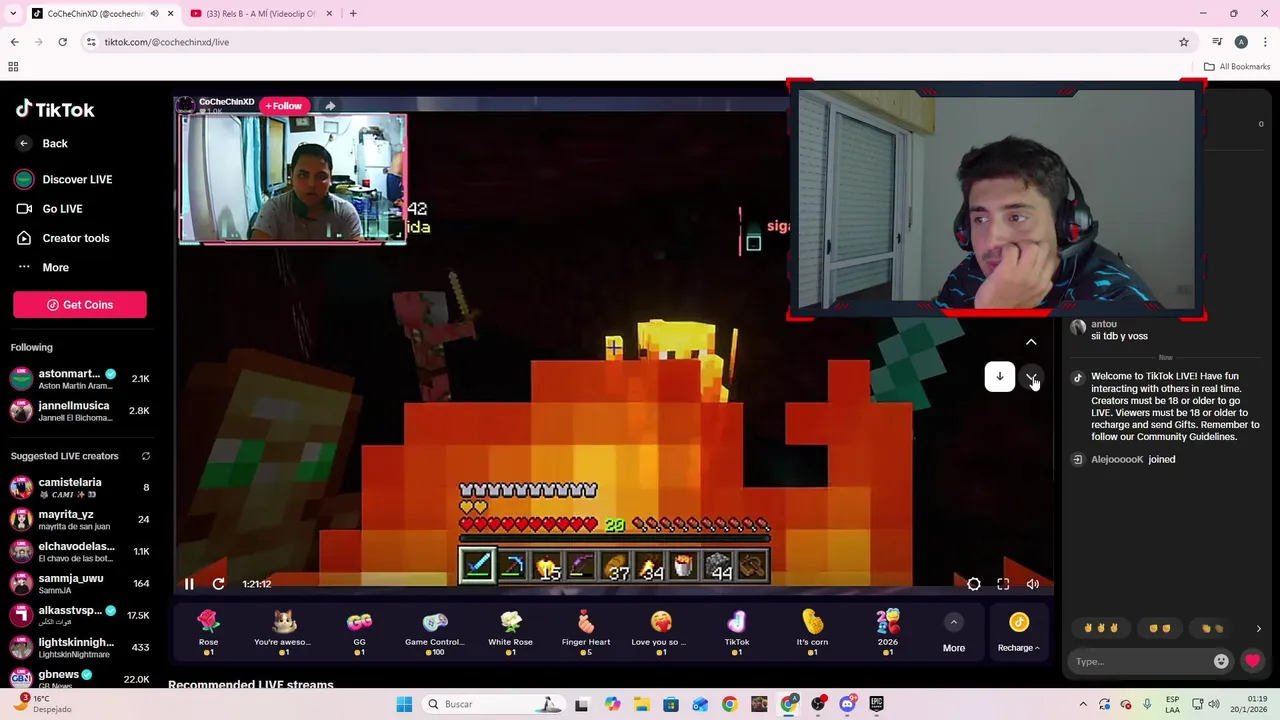
Task: Pause the live stream video
Action: pyautogui.click(x=189, y=584)
